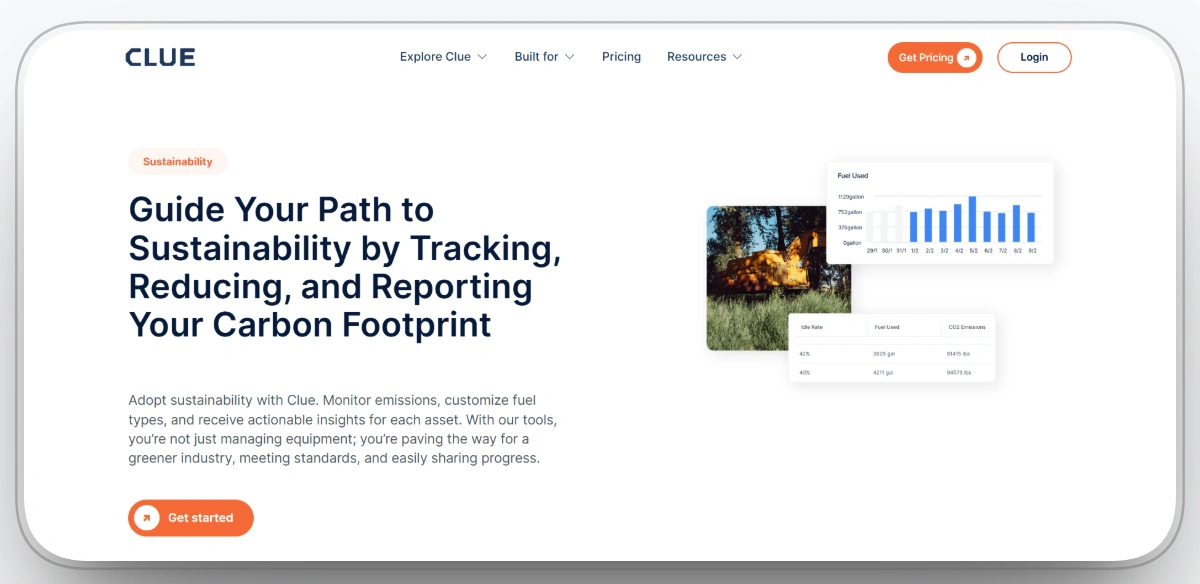Click the 'Fuel Used' chart title
Screen dimensions: 1200x584
tap(853, 176)
